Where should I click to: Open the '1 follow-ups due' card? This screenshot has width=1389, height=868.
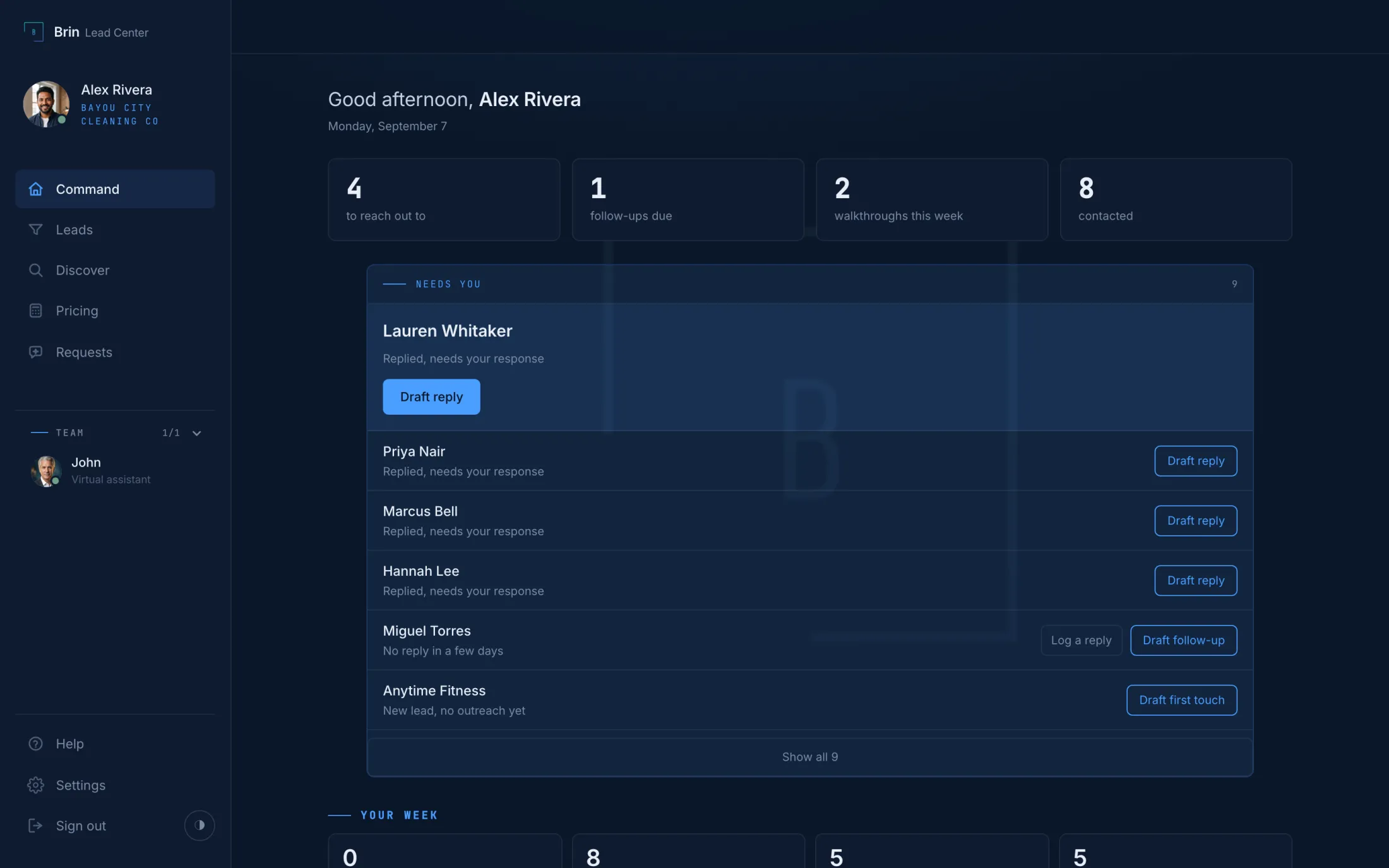(688, 199)
